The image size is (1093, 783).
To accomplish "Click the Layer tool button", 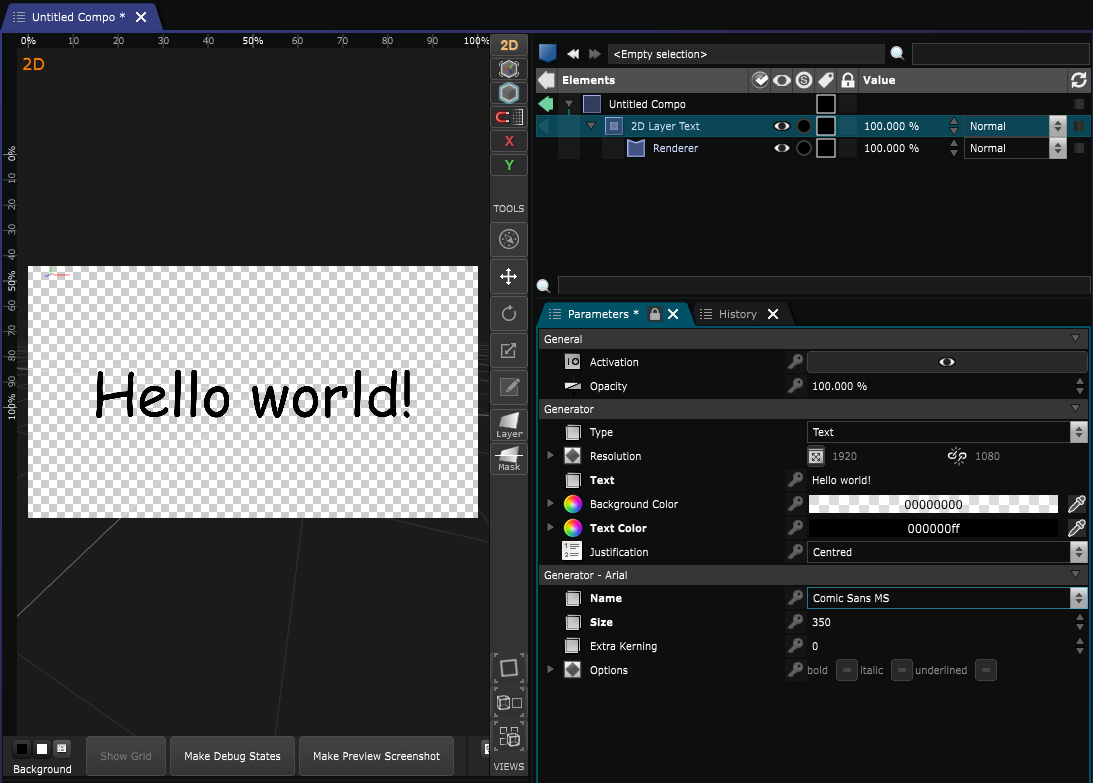I will click(x=509, y=425).
